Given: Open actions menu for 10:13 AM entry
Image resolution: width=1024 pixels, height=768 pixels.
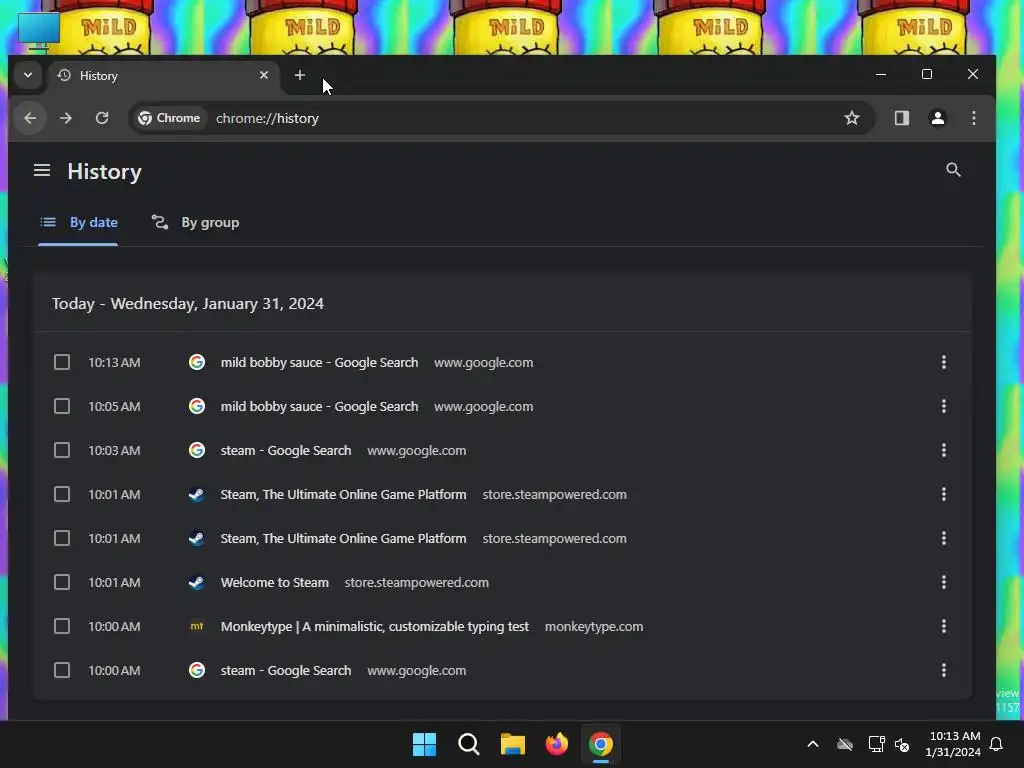Looking at the screenshot, I should (x=944, y=362).
